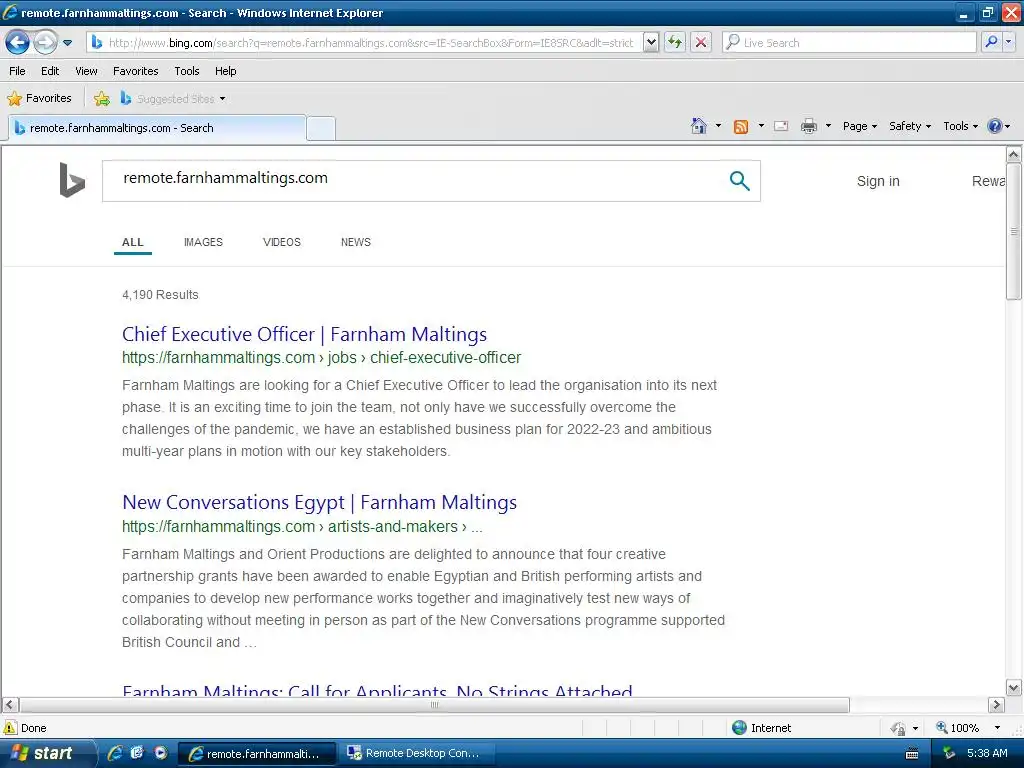This screenshot has width=1024, height=768.
Task: Switch to the NEWS tab
Action: click(356, 242)
